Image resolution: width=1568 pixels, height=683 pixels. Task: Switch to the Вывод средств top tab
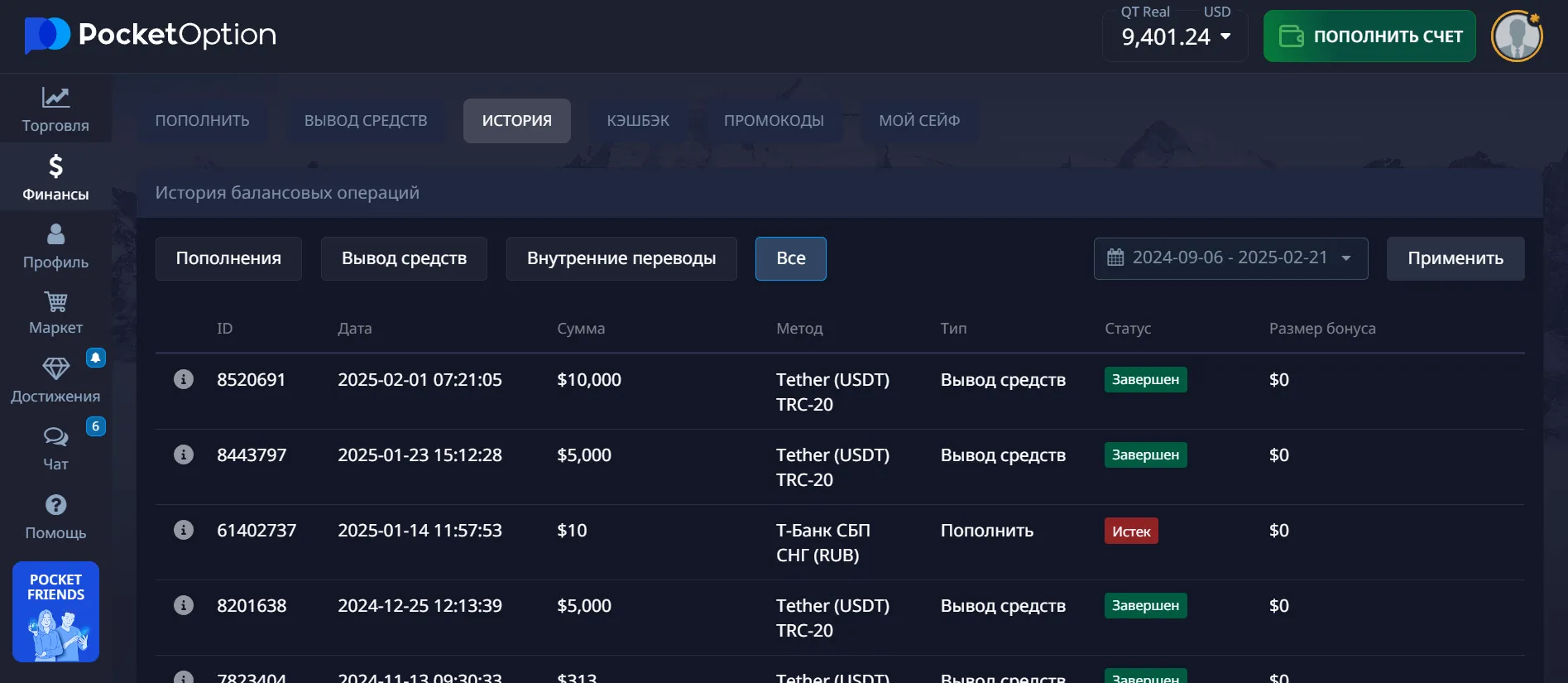[x=366, y=121]
